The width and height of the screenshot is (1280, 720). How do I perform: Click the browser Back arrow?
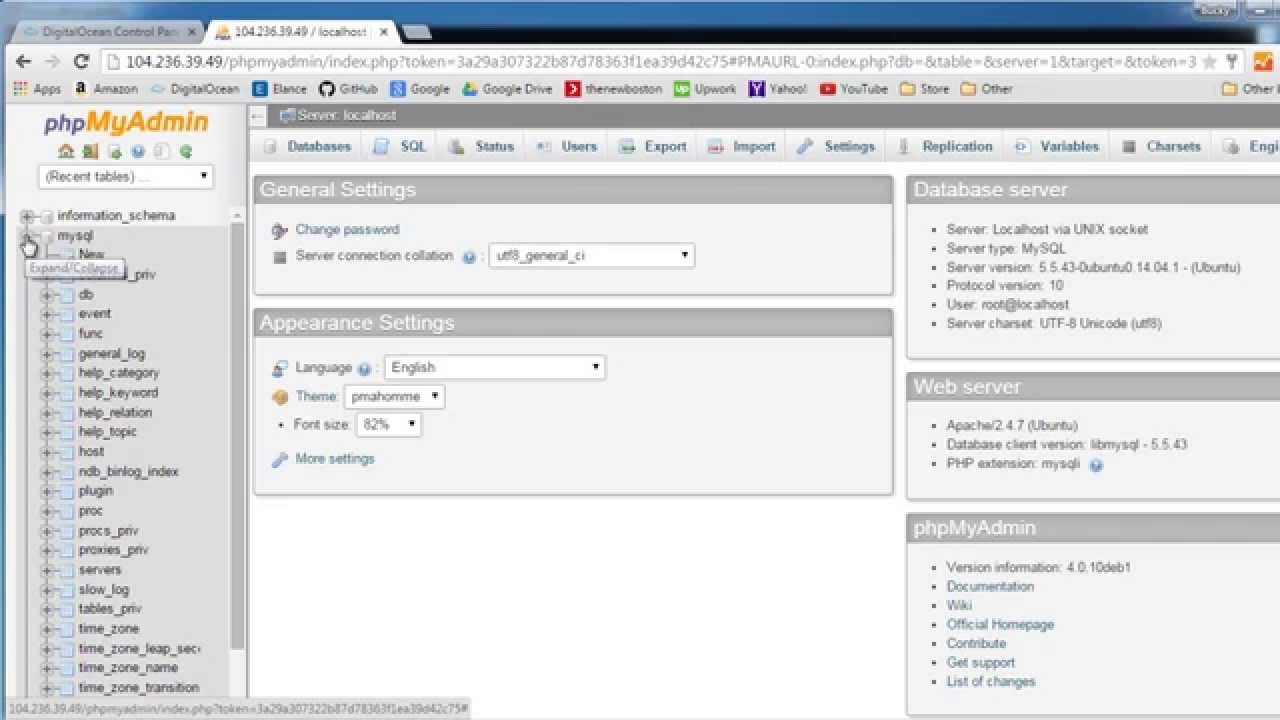coord(23,62)
